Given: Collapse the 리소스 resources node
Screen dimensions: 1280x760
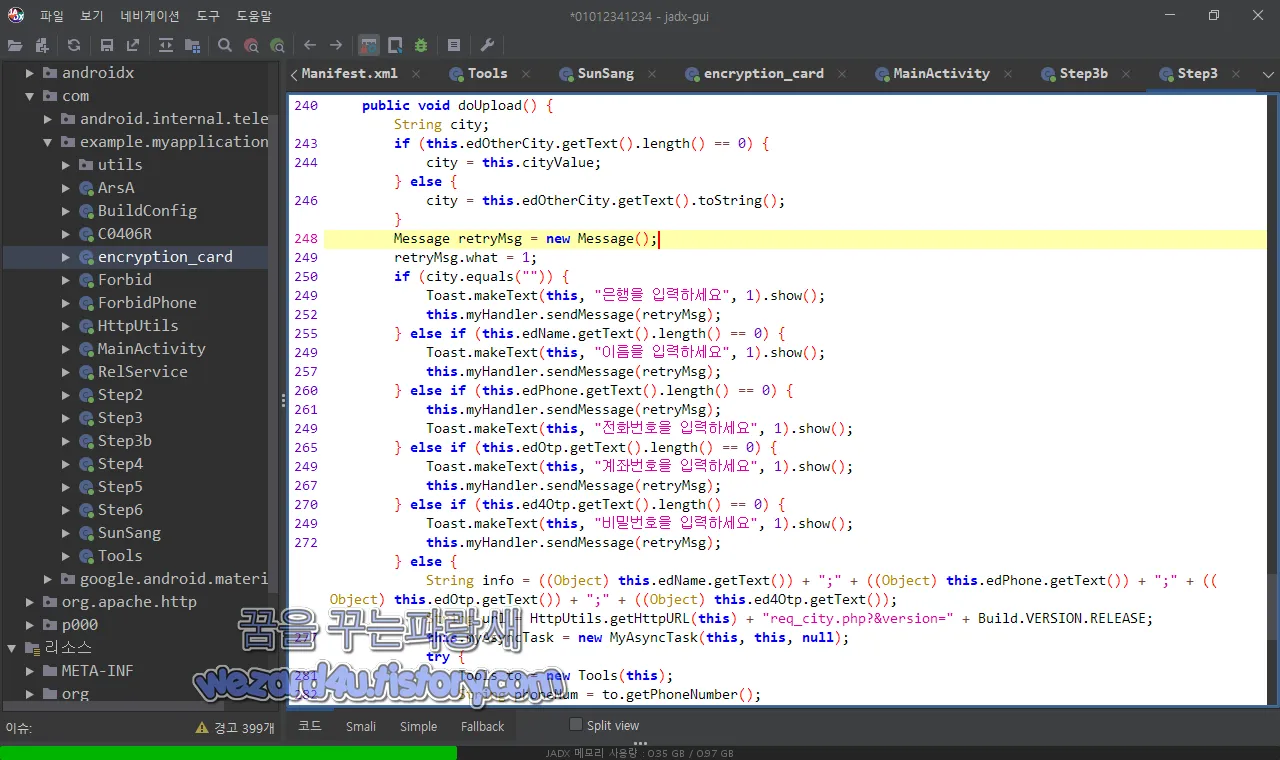Looking at the screenshot, I should click(12, 648).
